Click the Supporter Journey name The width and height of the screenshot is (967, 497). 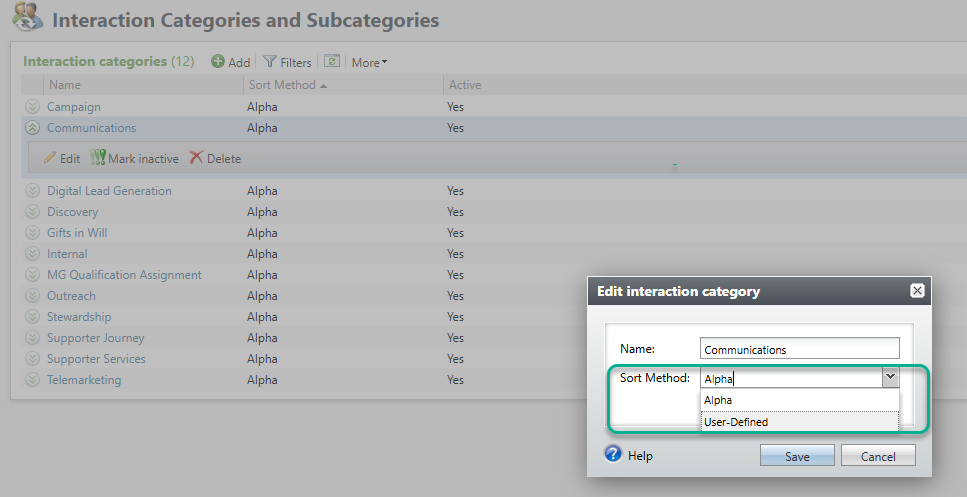[x=96, y=337]
